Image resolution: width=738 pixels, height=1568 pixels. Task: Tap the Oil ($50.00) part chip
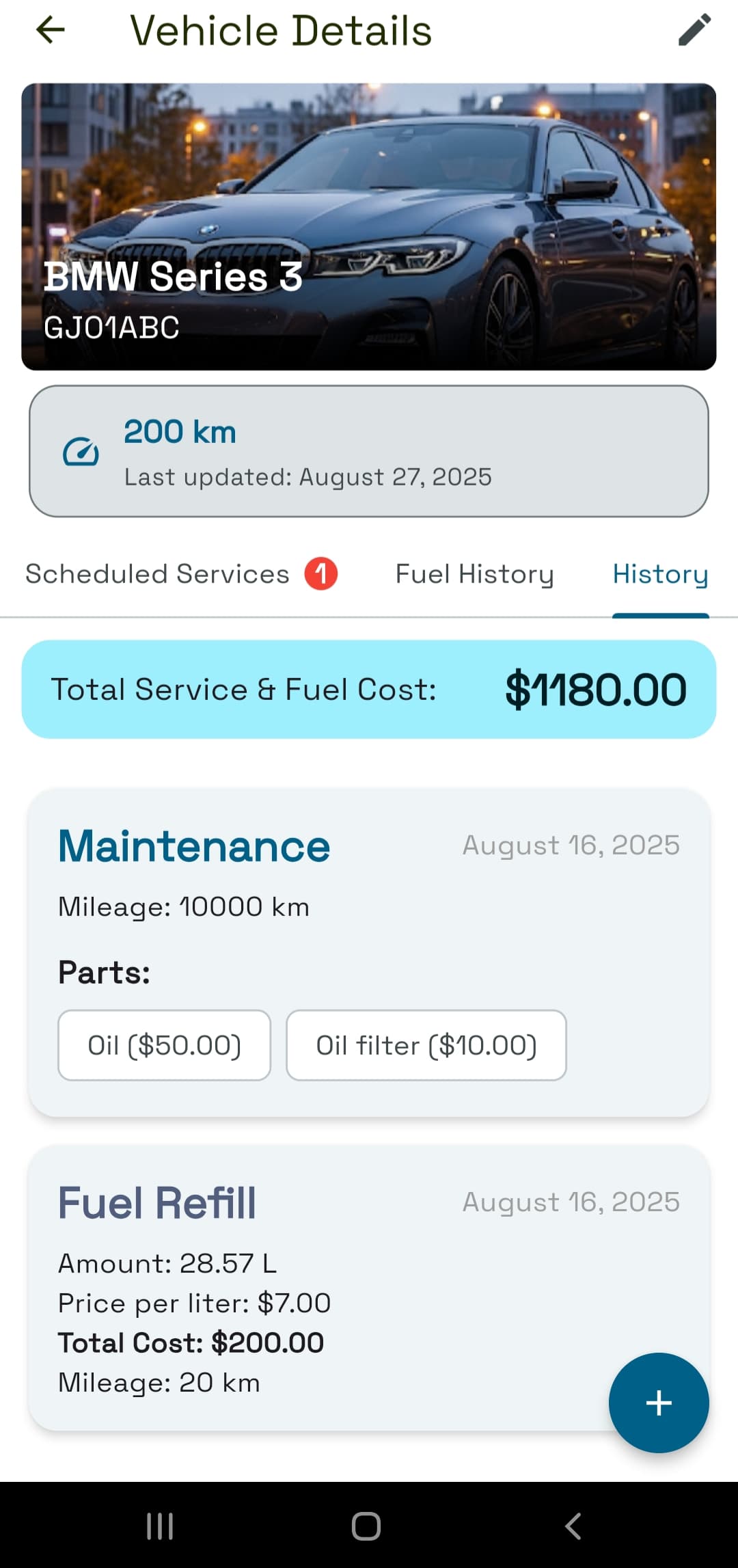(164, 1045)
